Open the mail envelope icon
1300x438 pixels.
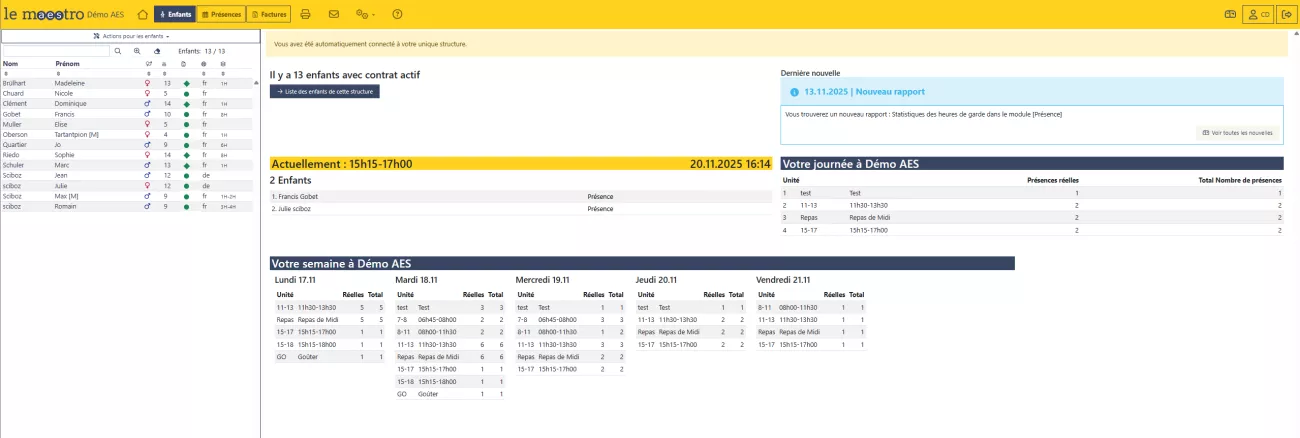click(x=334, y=14)
